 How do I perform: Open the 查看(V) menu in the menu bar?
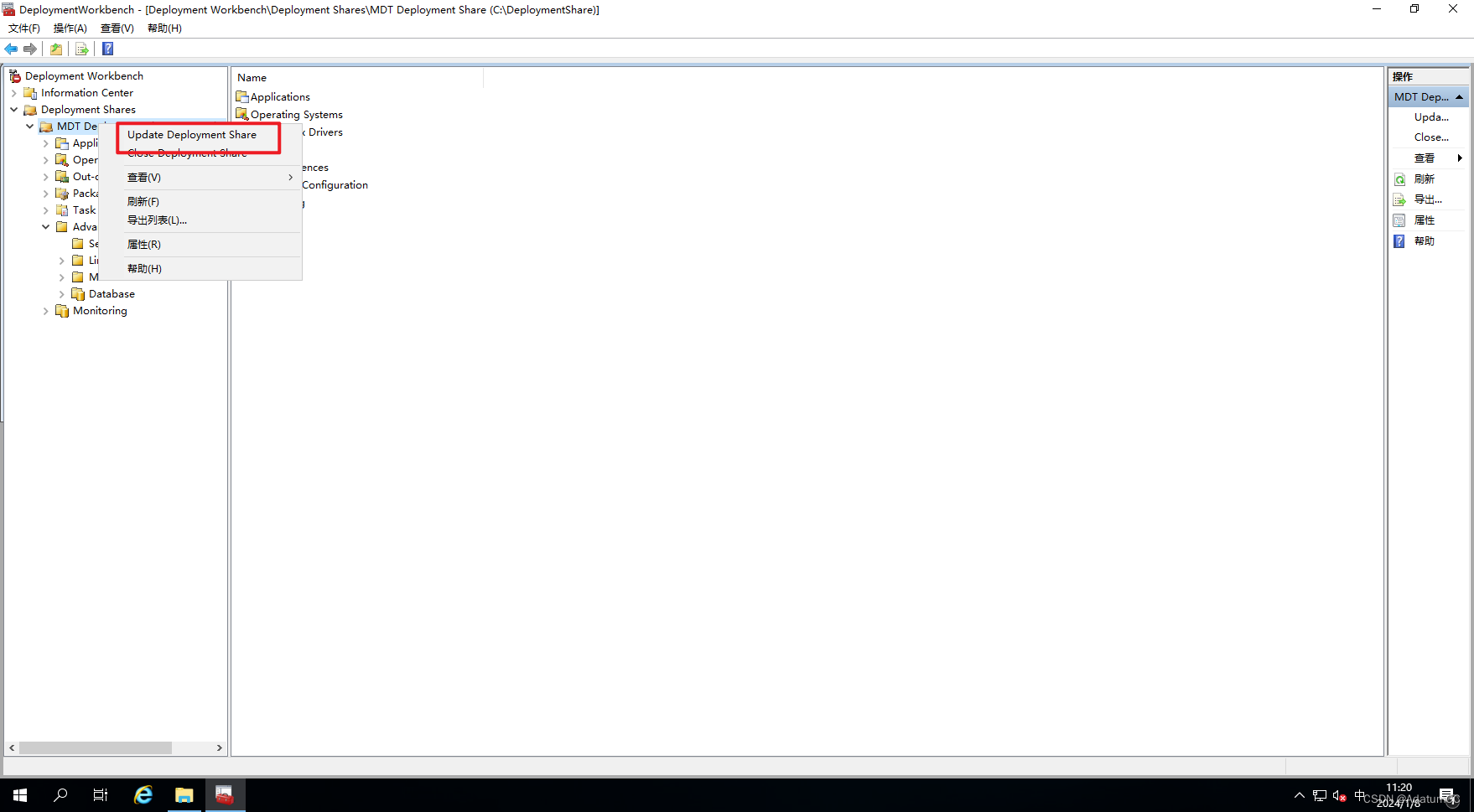click(x=117, y=28)
